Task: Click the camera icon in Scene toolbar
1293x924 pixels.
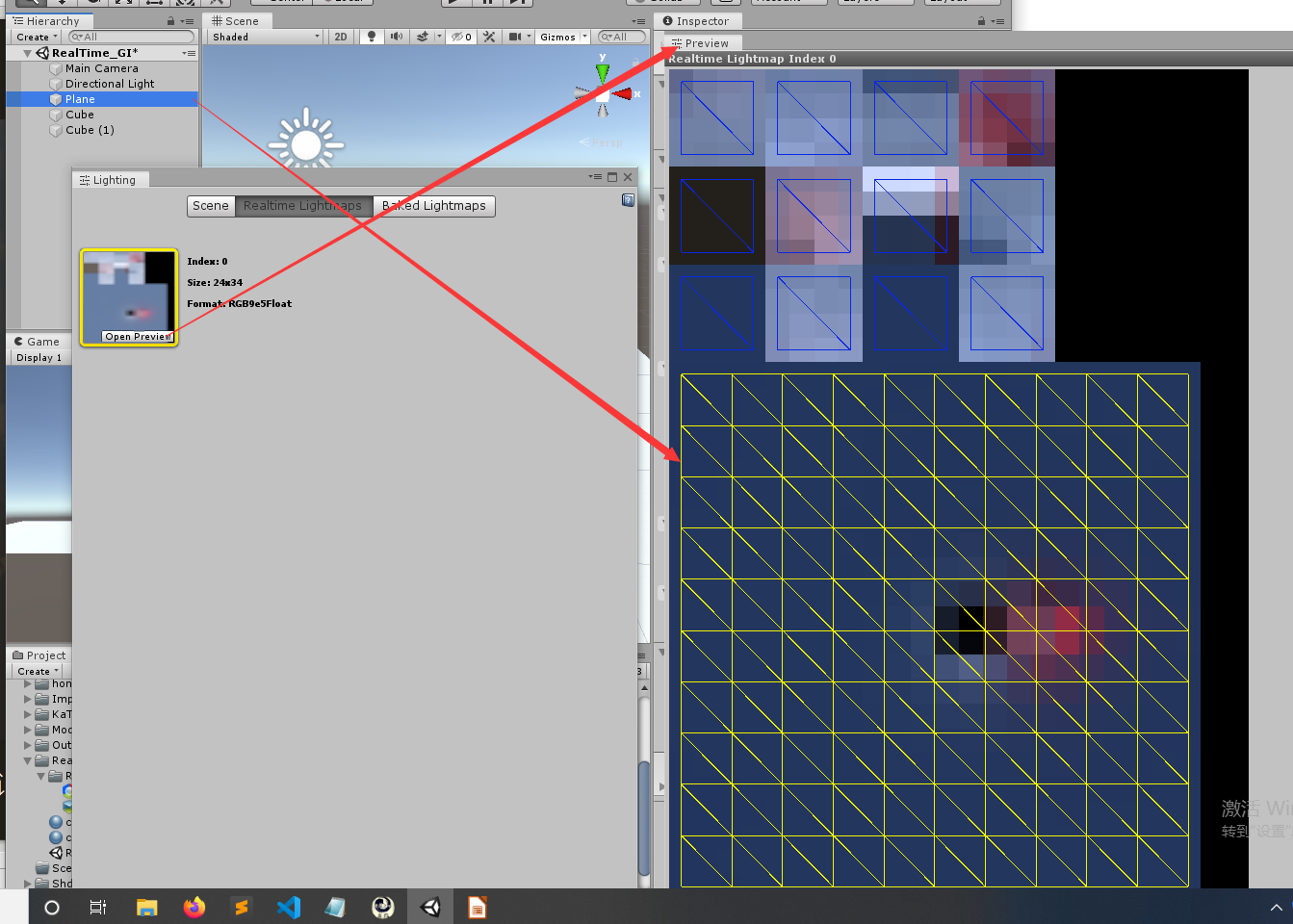Action: [514, 37]
